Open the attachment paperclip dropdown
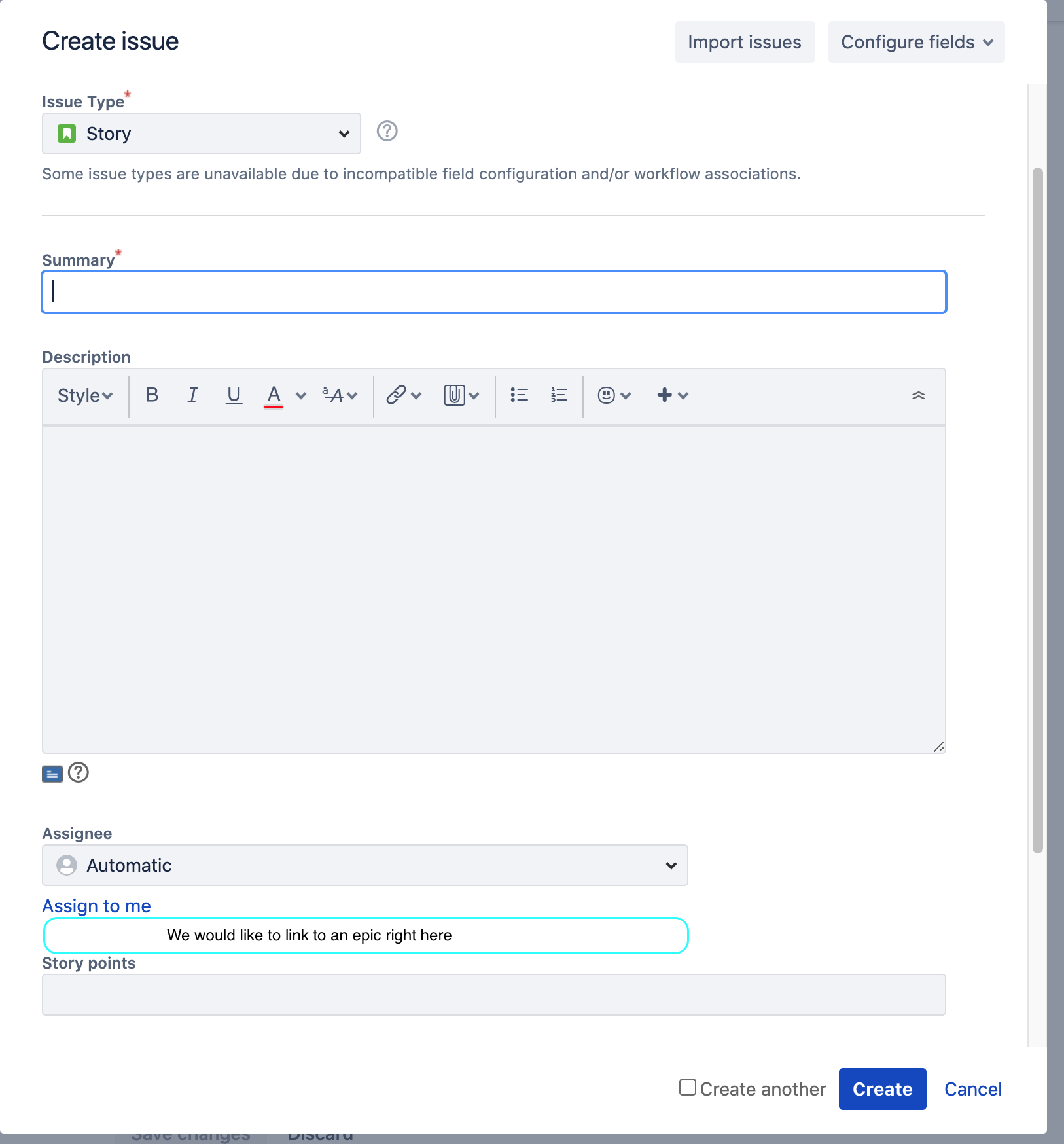The width and height of the screenshot is (1064, 1144). [x=461, y=395]
